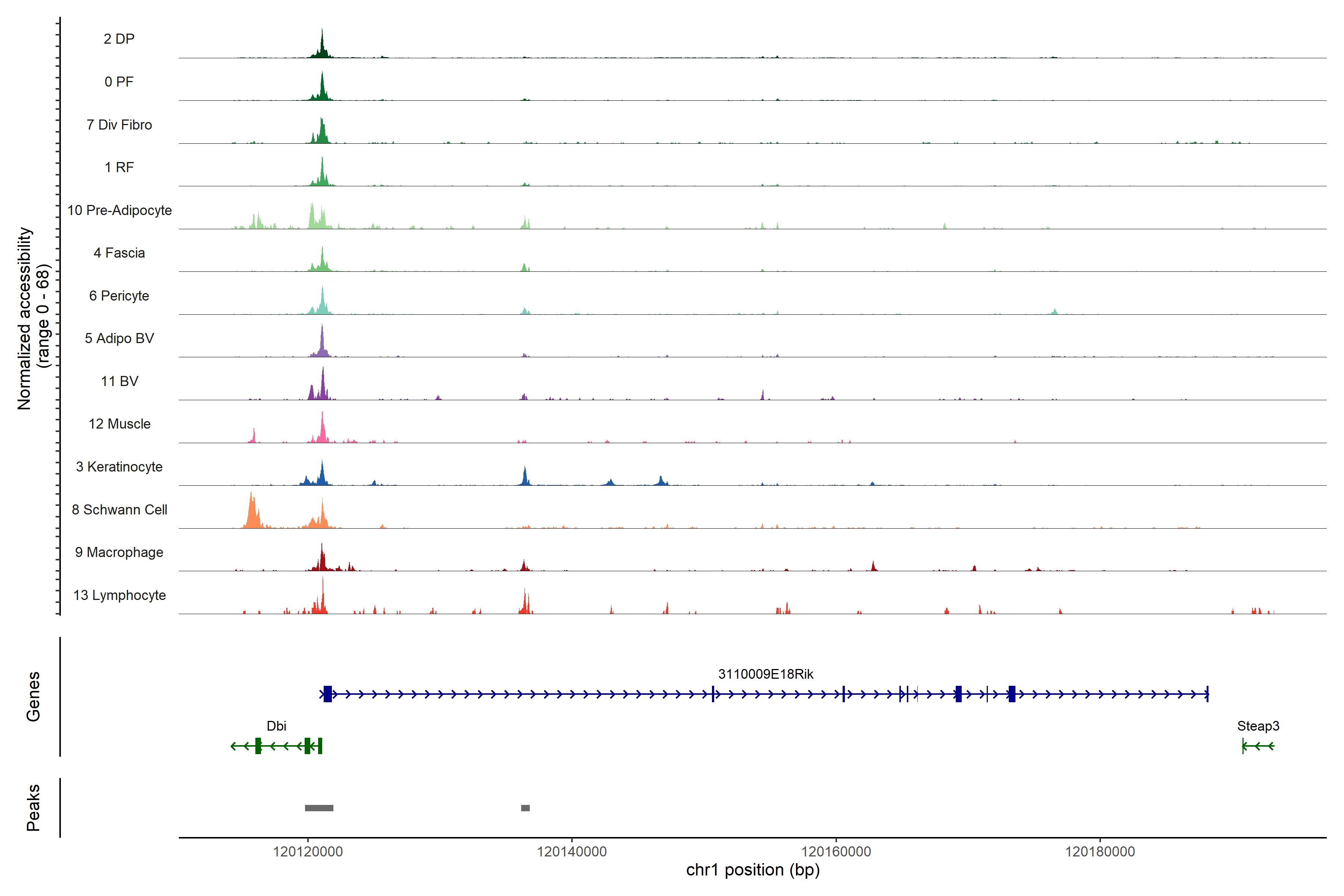Screen dimensions: 1344x896
Task: Click the 3 Keratinocyte track label
Action: (x=119, y=467)
